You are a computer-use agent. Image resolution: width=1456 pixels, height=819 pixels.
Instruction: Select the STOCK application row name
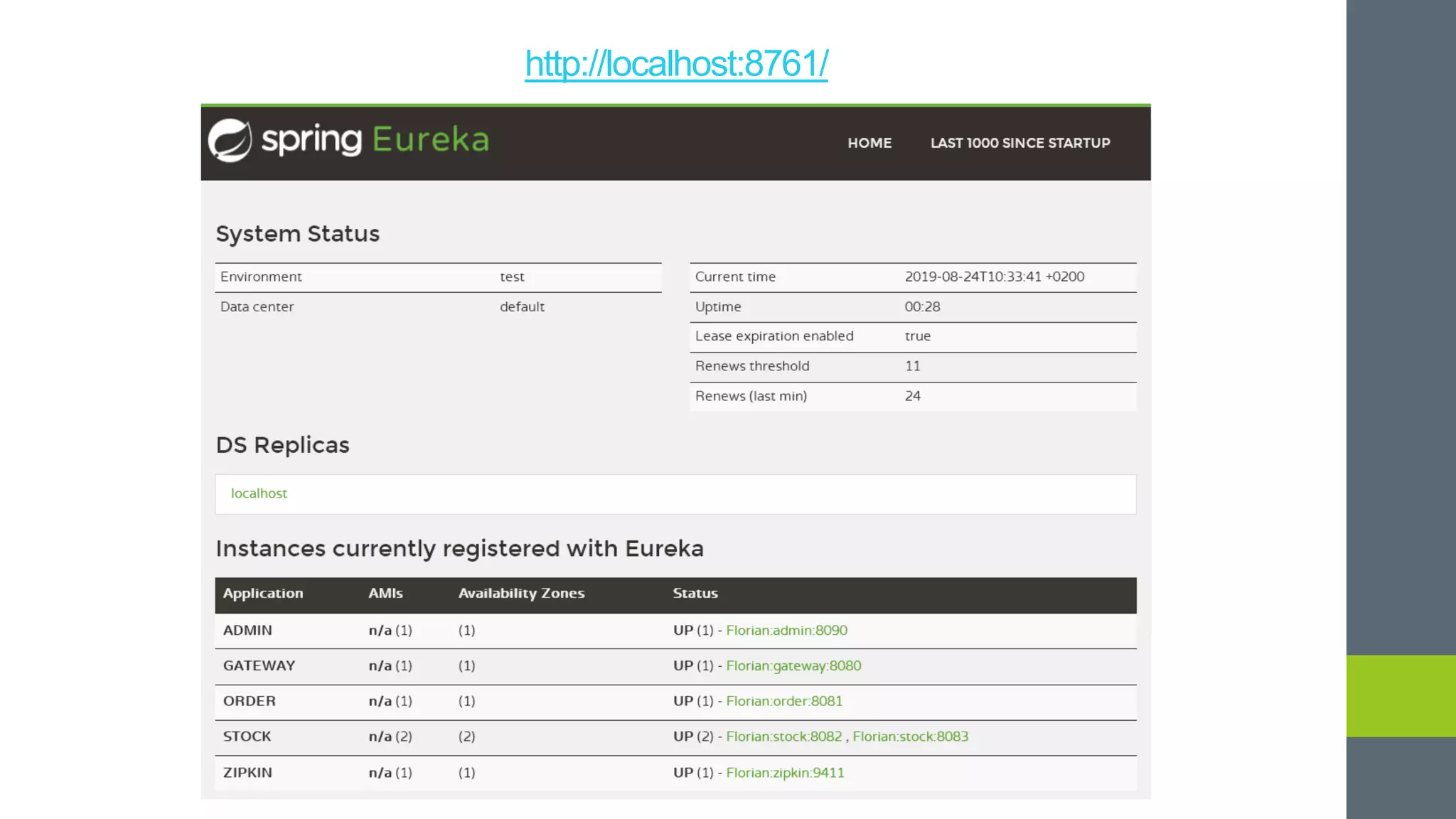[x=247, y=737]
